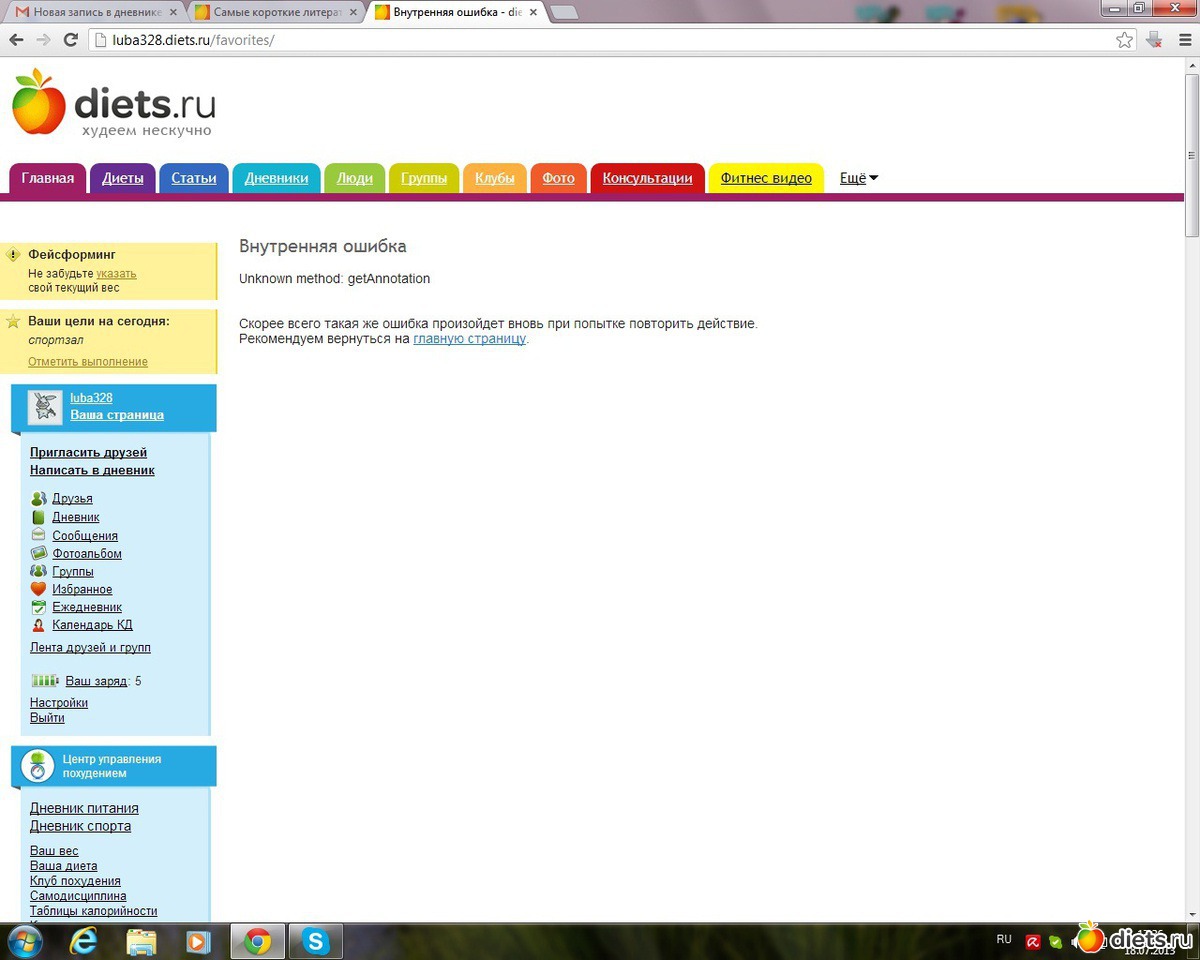Click the luba328 avatar thumbnail
Viewport: 1200px width, 960px height.
[x=44, y=406]
